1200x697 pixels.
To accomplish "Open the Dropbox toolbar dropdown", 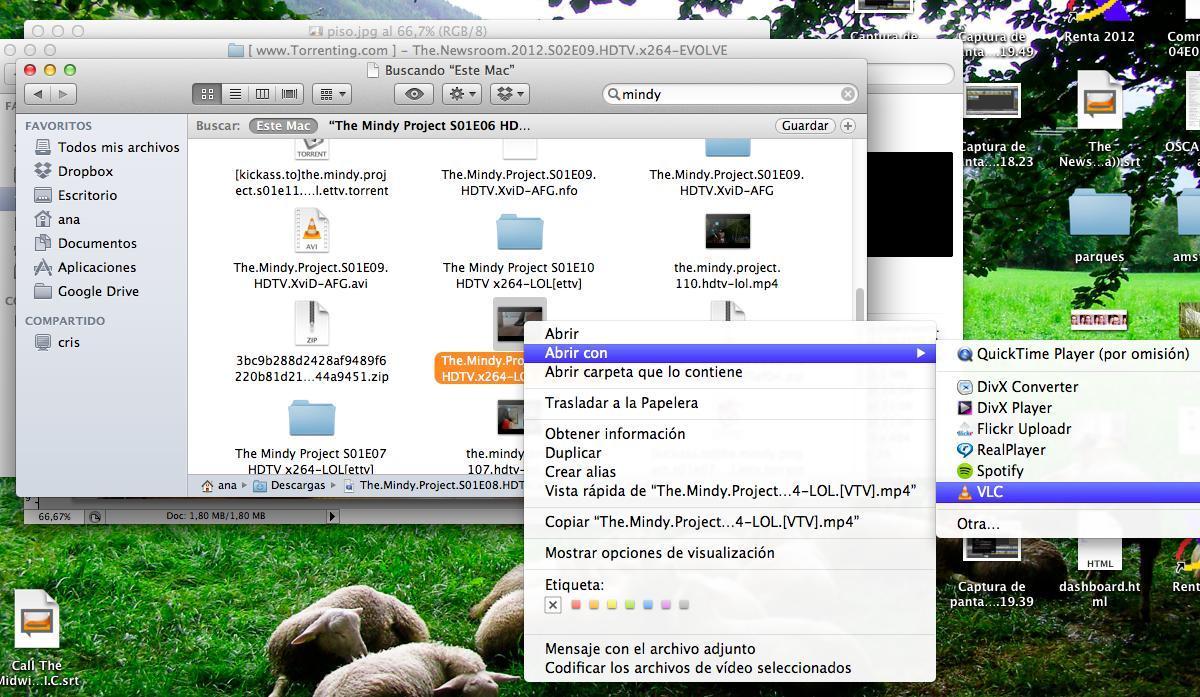I will click(510, 94).
